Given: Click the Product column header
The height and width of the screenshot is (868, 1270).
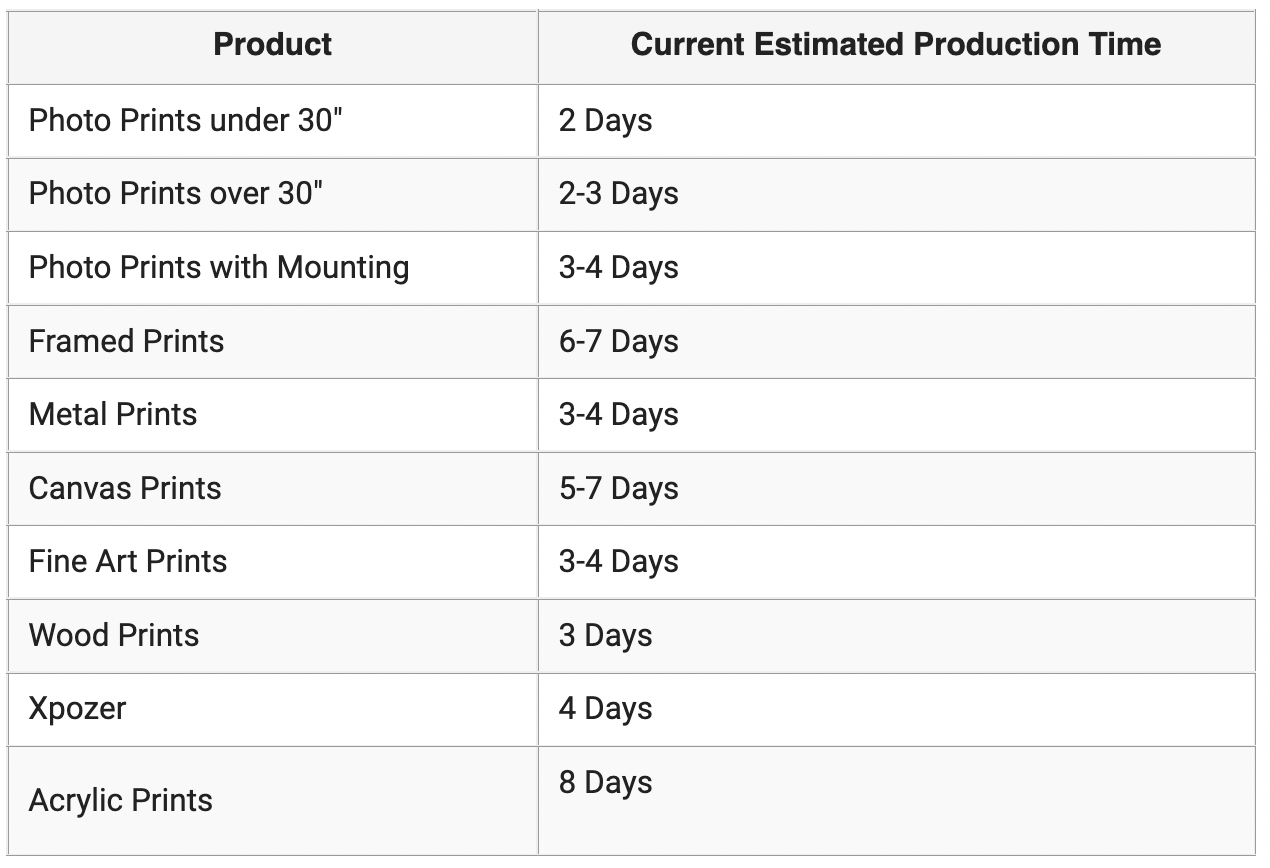Looking at the screenshot, I should [272, 45].
